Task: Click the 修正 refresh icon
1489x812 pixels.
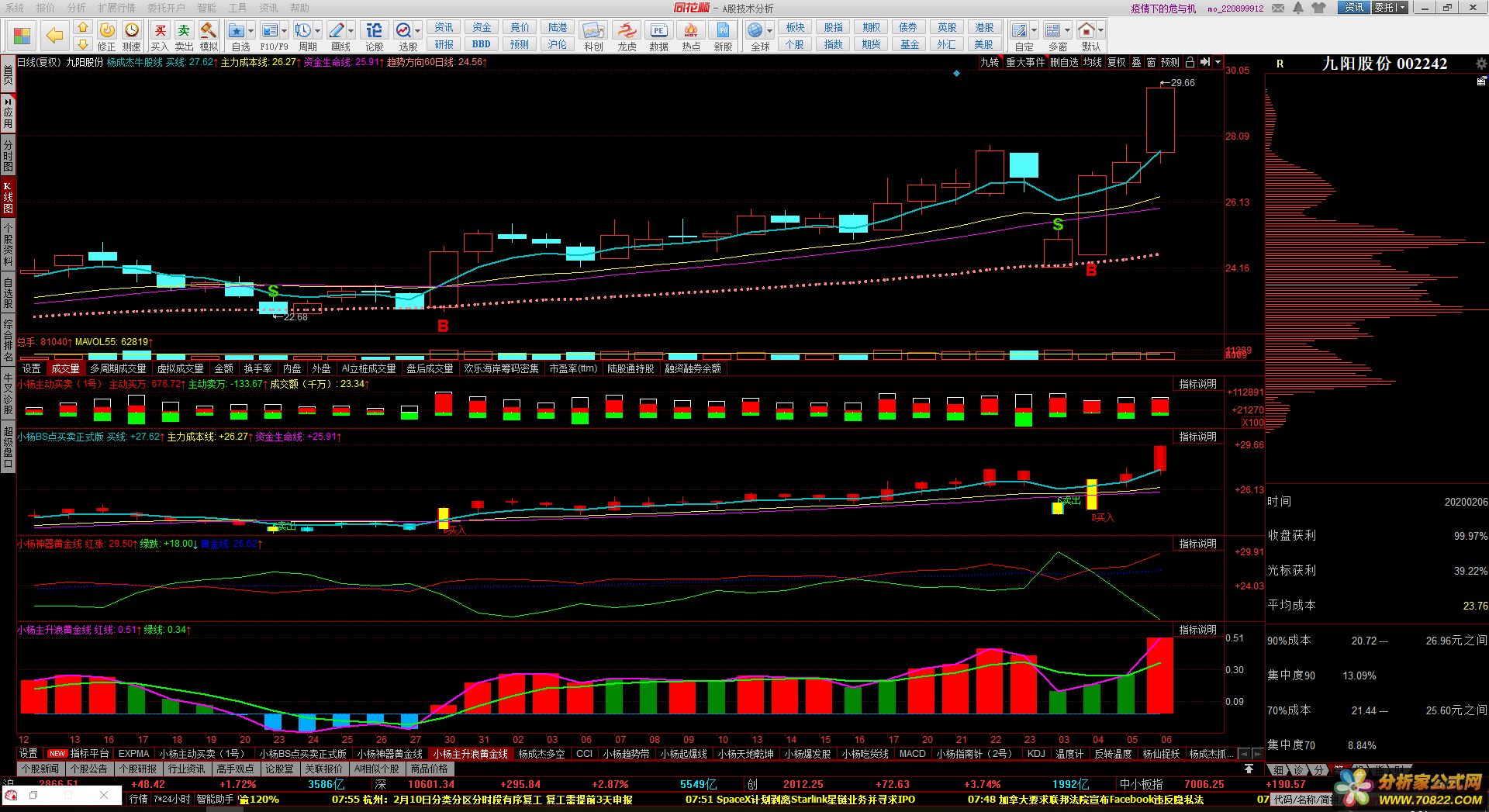Action: tap(107, 30)
